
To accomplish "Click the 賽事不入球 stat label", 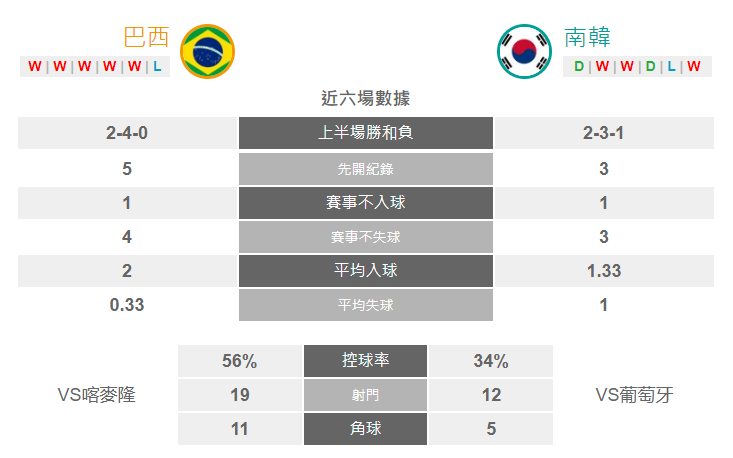I will tap(366, 203).
